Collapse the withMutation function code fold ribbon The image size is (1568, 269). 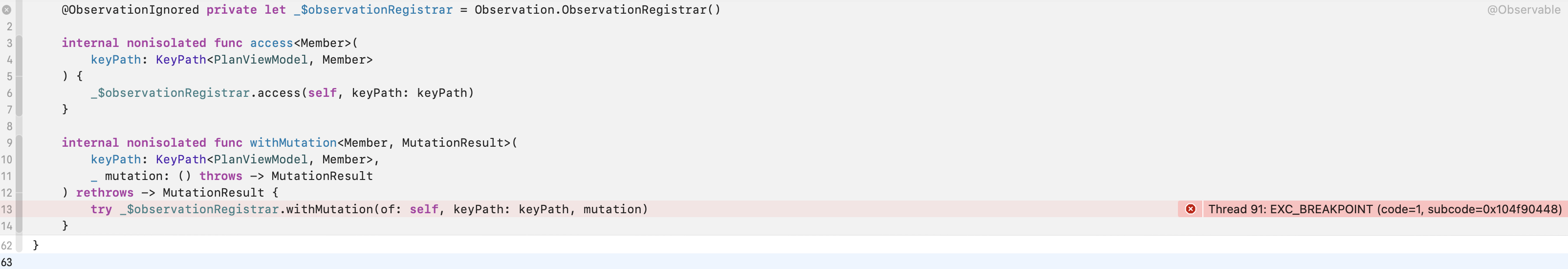pyautogui.click(x=19, y=184)
